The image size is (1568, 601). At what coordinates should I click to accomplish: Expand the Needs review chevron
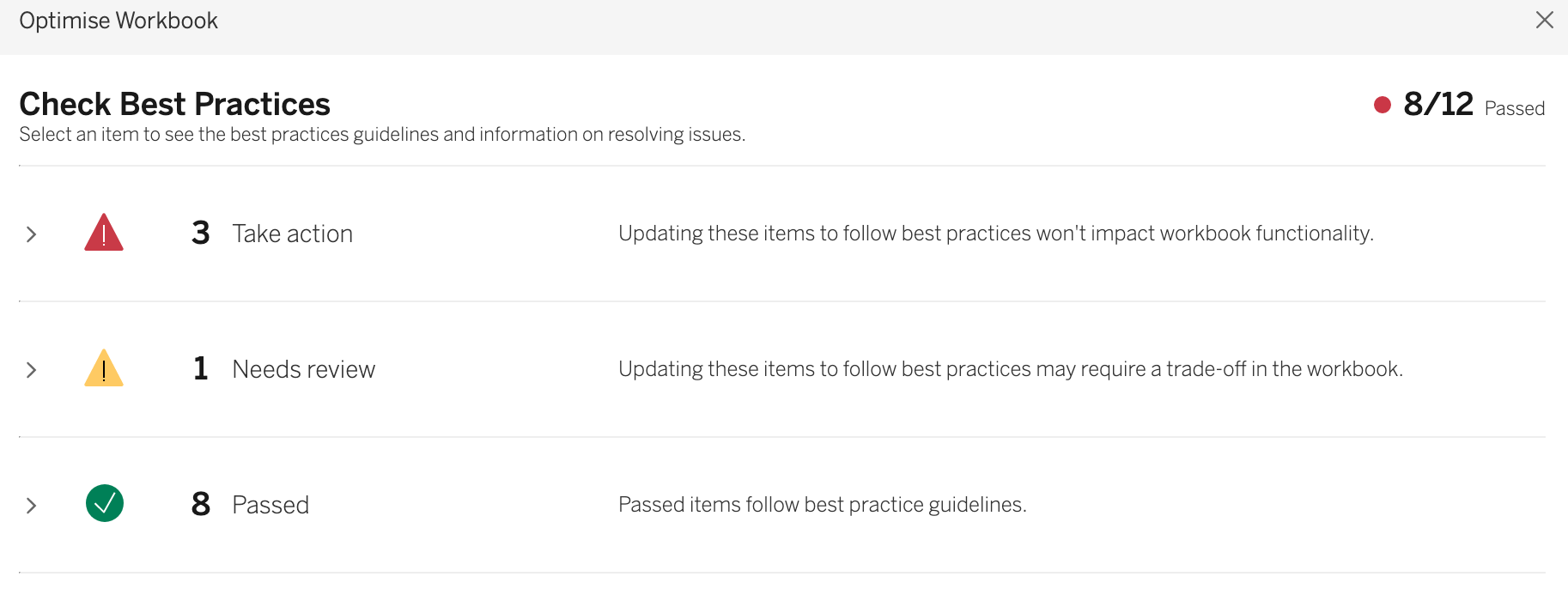[x=32, y=370]
